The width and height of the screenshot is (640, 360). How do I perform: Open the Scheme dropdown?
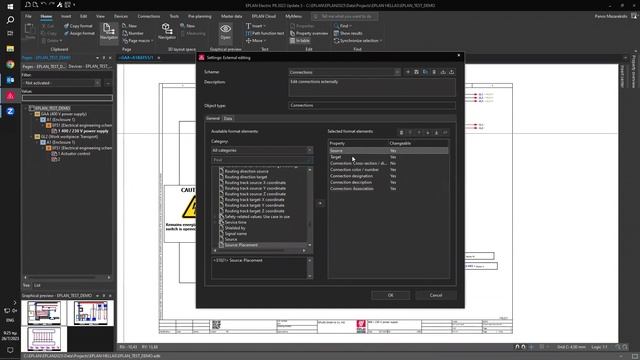(397, 72)
